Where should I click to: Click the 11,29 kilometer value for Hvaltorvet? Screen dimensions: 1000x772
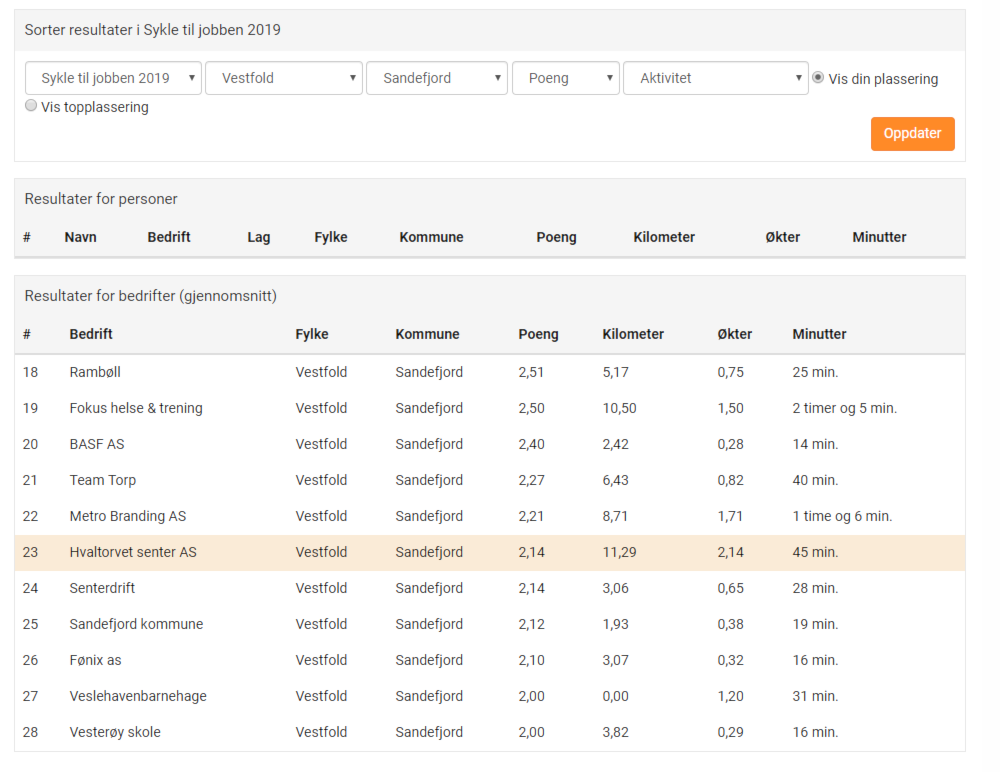[x=619, y=553]
